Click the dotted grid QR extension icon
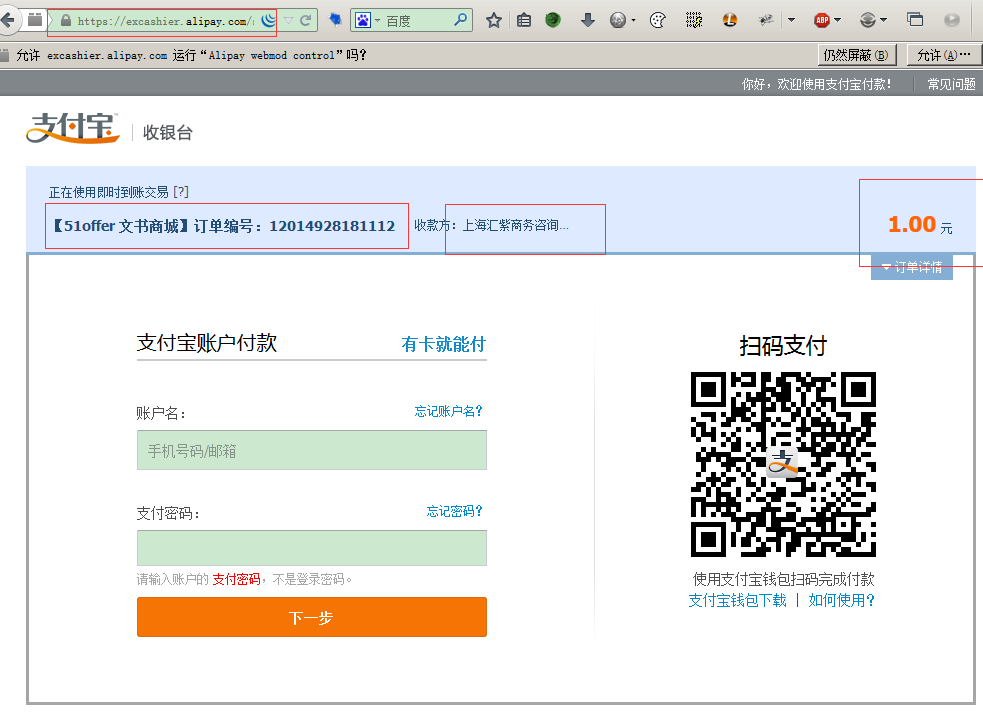Screen dimensions: 983x715 pyautogui.click(x=693, y=21)
